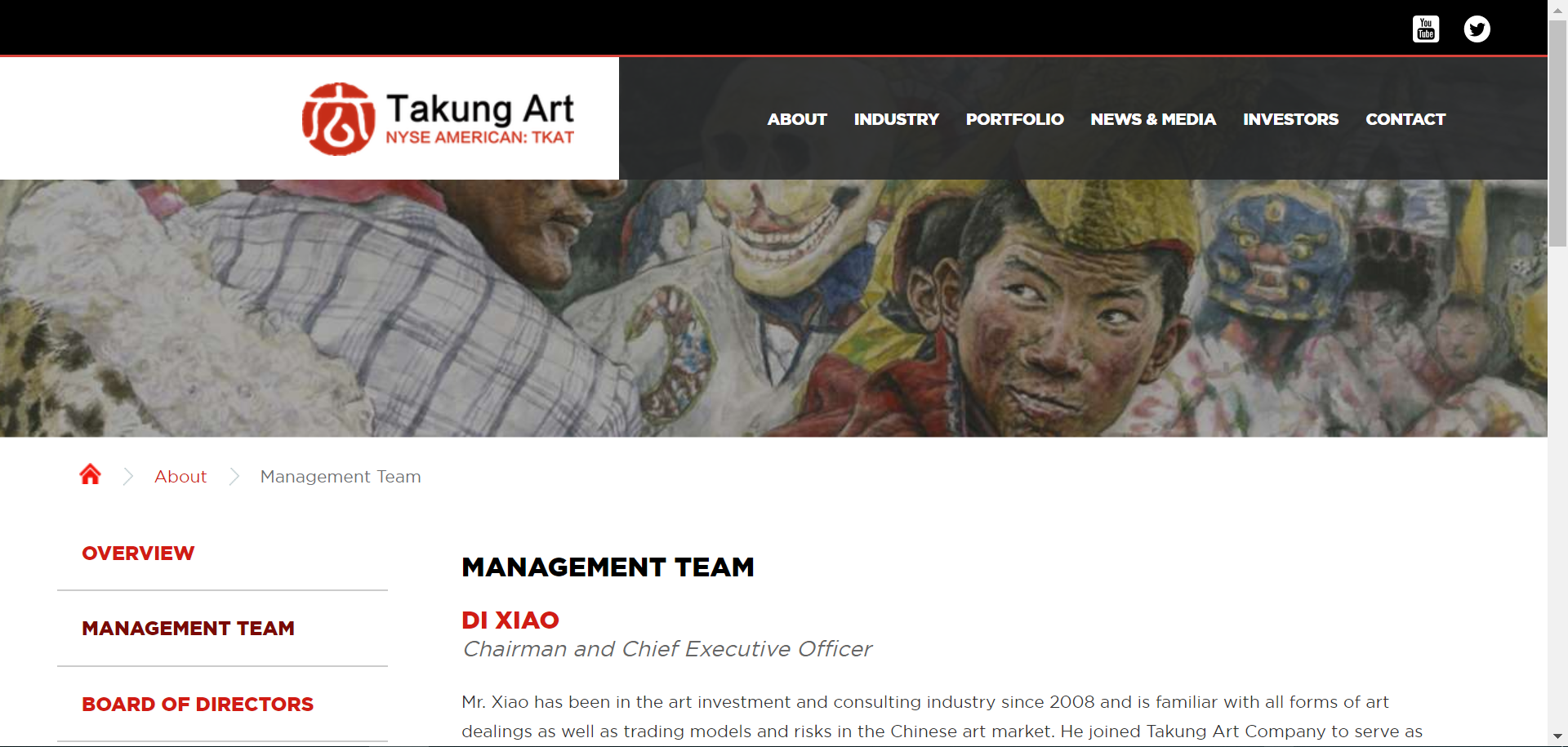The height and width of the screenshot is (747, 1568).
Task: Select MANAGEMENT TEAM in the sidebar
Action: (188, 629)
